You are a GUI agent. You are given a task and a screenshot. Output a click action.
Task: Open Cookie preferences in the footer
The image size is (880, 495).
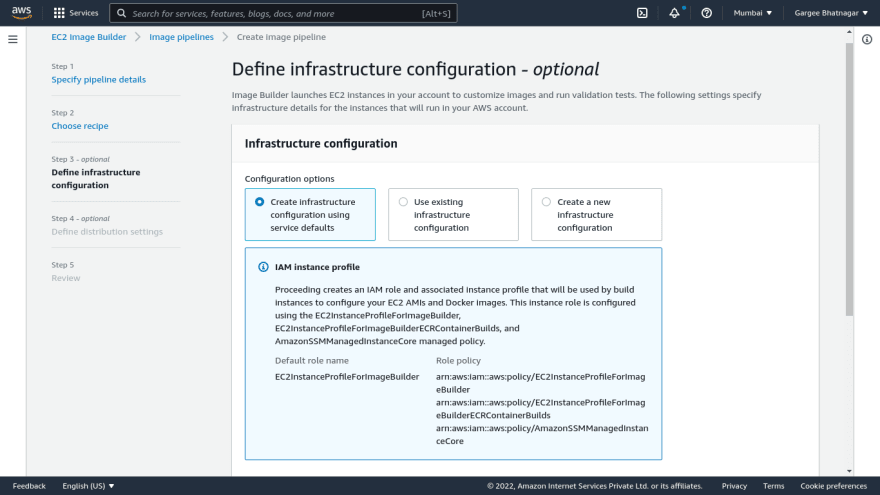[x=833, y=486]
